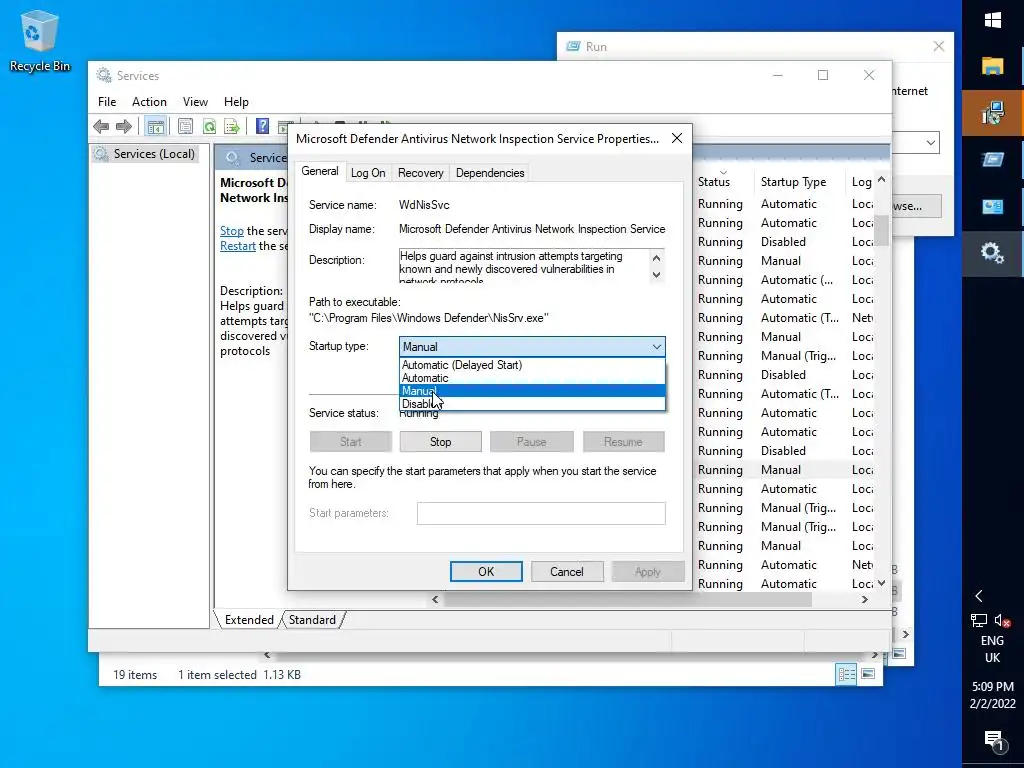Switch to the Extended view tab
The width and height of the screenshot is (1024, 768).
pos(249,620)
